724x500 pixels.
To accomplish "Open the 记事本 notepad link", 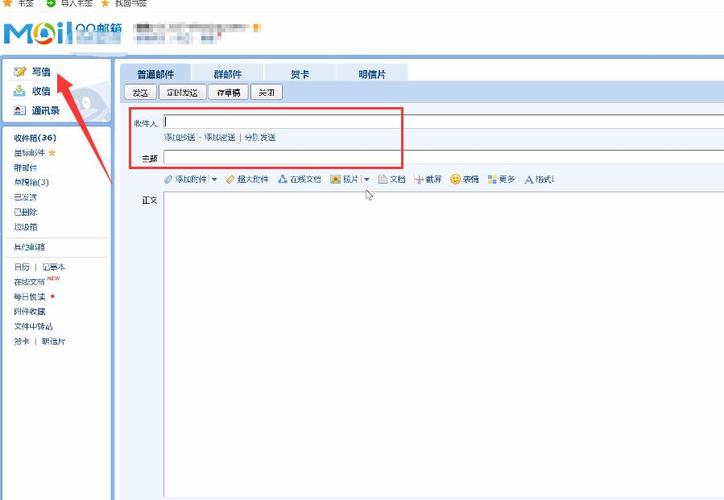I will click(54, 267).
